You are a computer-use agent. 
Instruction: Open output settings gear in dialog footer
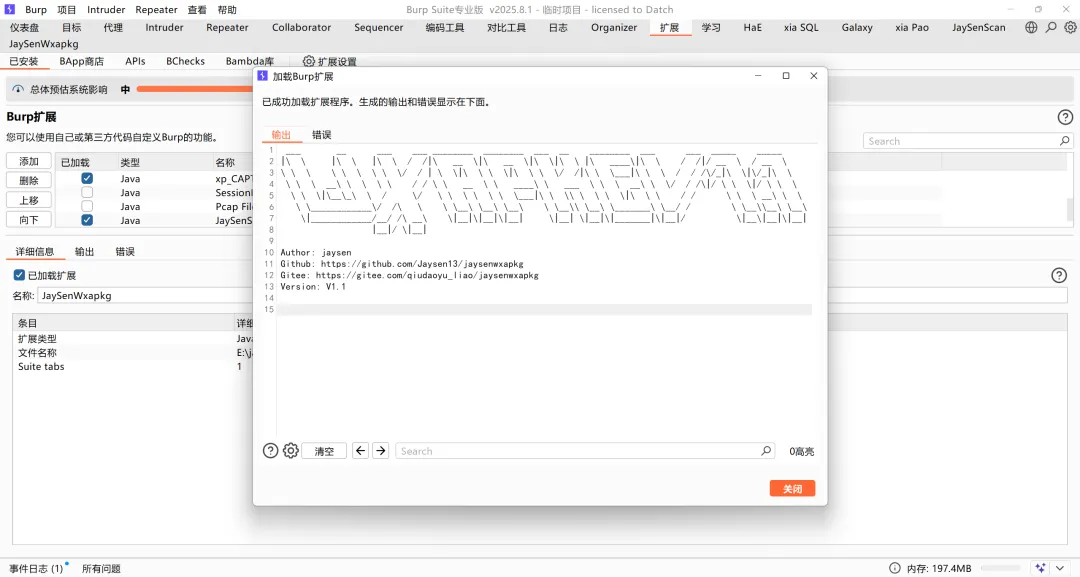coord(291,450)
